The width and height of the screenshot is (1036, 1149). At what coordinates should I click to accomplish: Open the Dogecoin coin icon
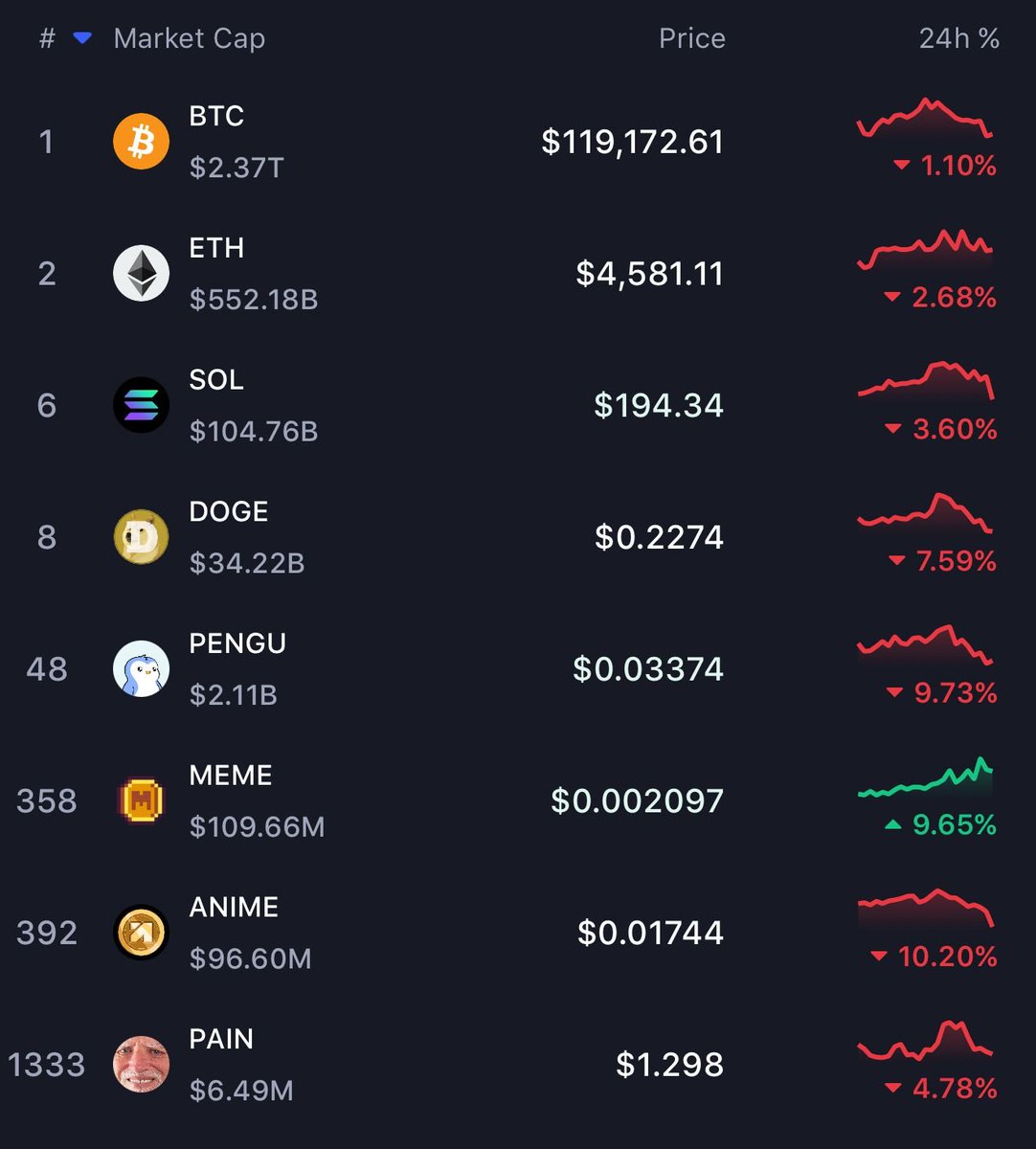coord(141,537)
